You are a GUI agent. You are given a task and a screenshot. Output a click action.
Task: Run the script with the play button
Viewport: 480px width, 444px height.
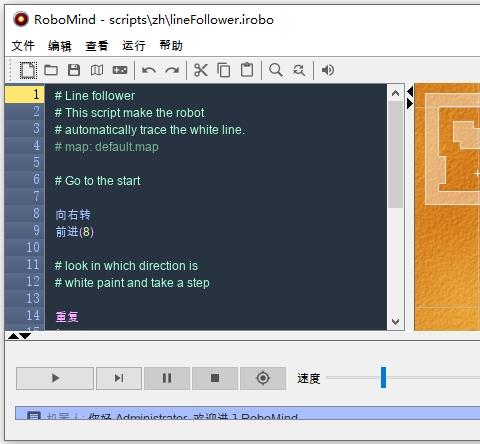55,378
